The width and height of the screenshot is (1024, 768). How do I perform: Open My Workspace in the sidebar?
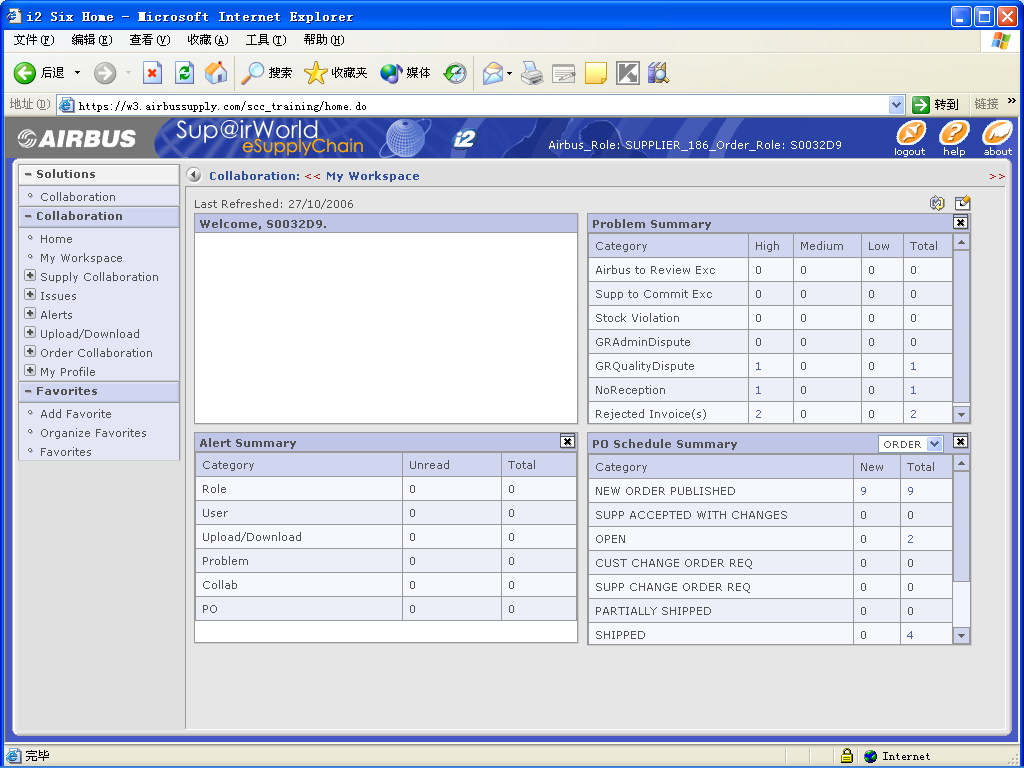coord(81,258)
